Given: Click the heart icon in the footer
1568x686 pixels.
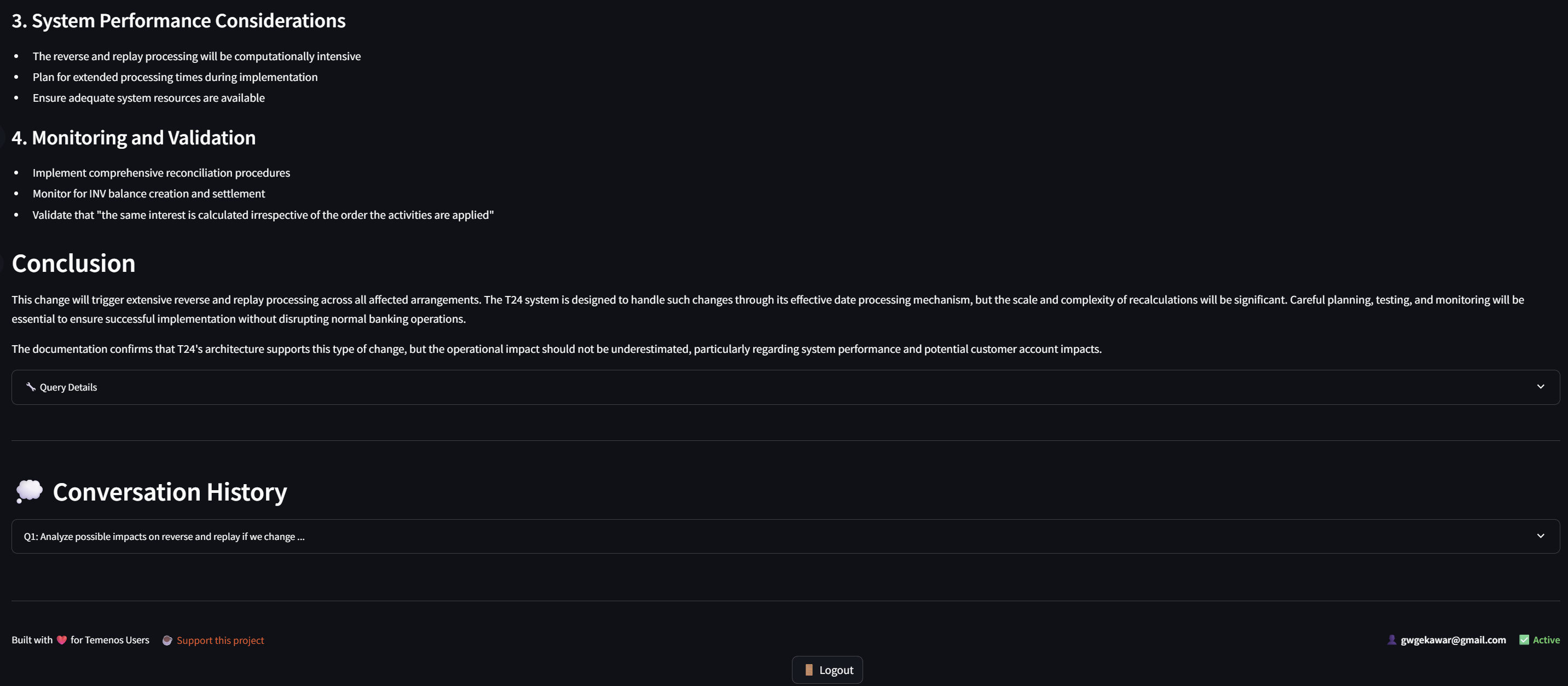Looking at the screenshot, I should coord(61,640).
